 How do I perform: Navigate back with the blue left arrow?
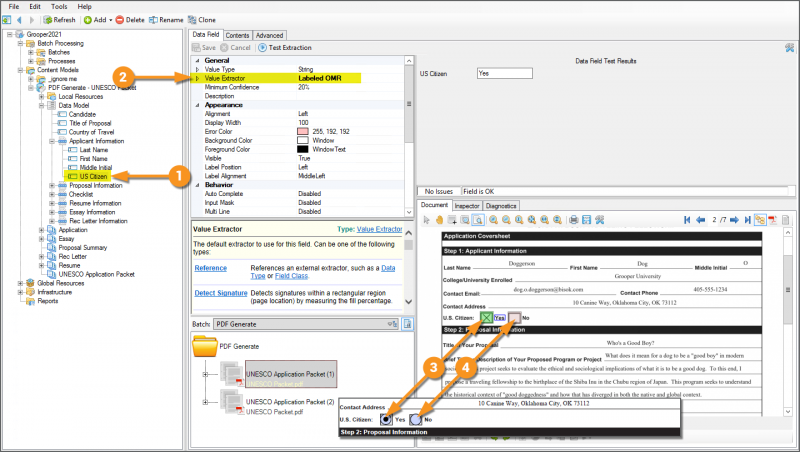pos(19,20)
